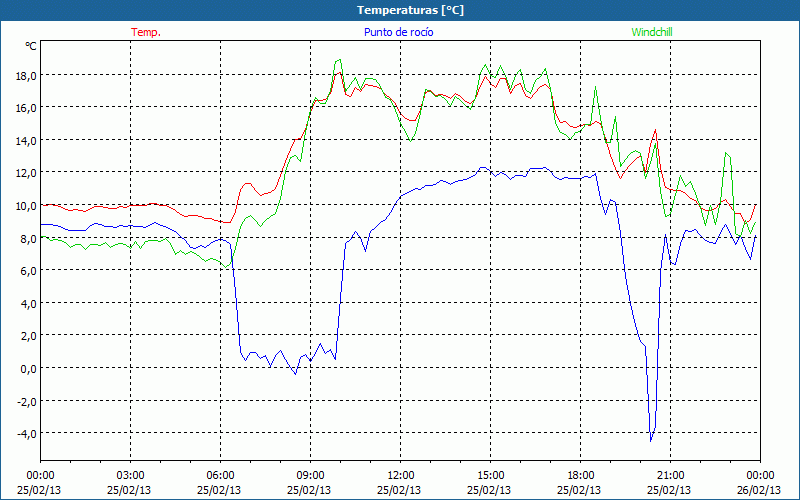Click the '°C' axis unit label
This screenshot has width=800, height=500.
point(31,46)
